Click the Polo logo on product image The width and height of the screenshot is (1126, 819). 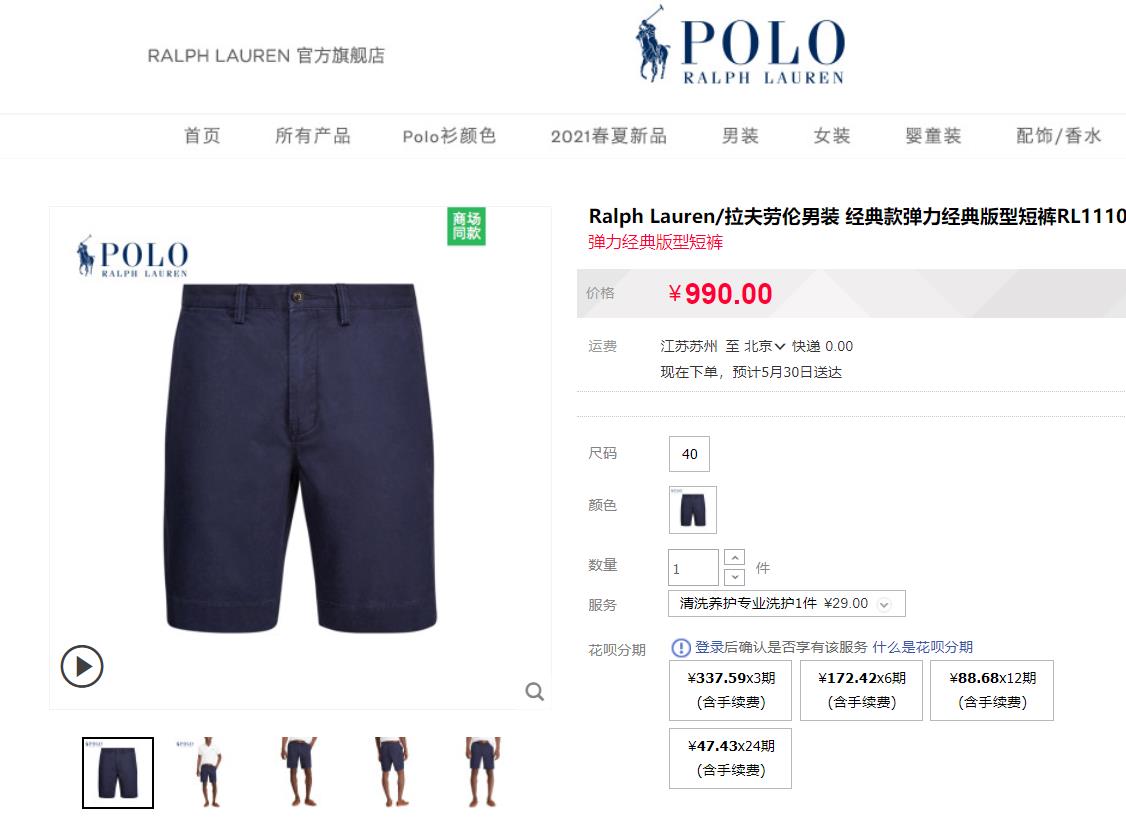pos(133,256)
